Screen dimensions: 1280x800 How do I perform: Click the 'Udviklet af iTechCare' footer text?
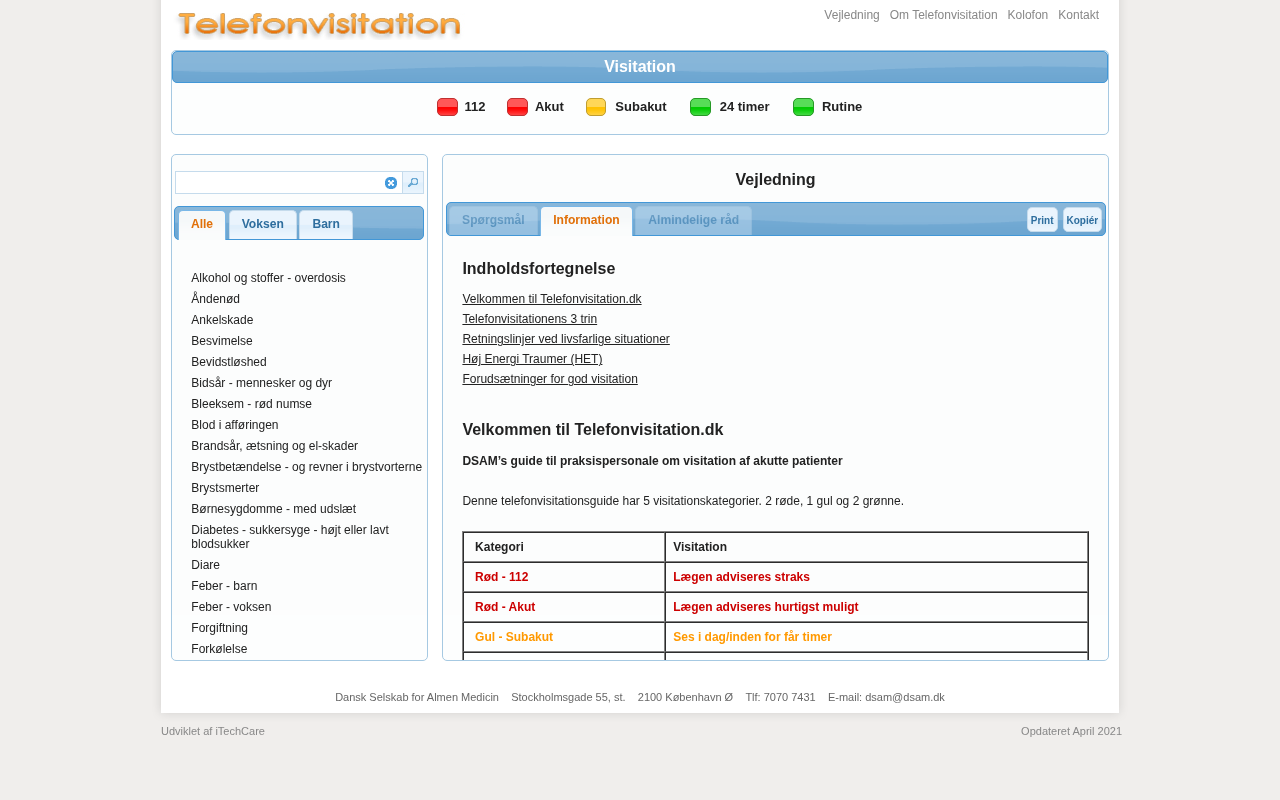[x=213, y=731]
